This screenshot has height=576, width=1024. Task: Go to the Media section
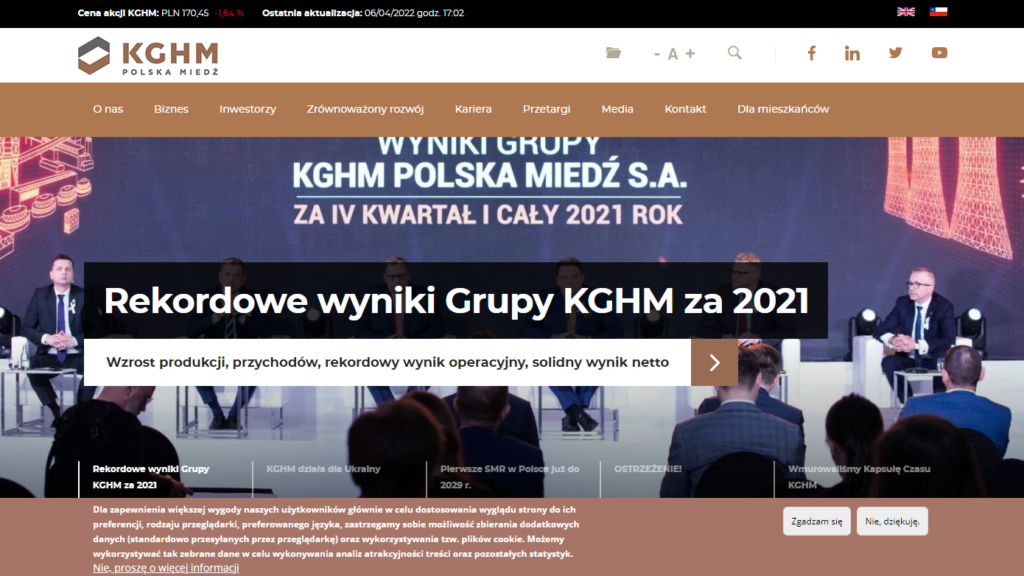coord(617,109)
